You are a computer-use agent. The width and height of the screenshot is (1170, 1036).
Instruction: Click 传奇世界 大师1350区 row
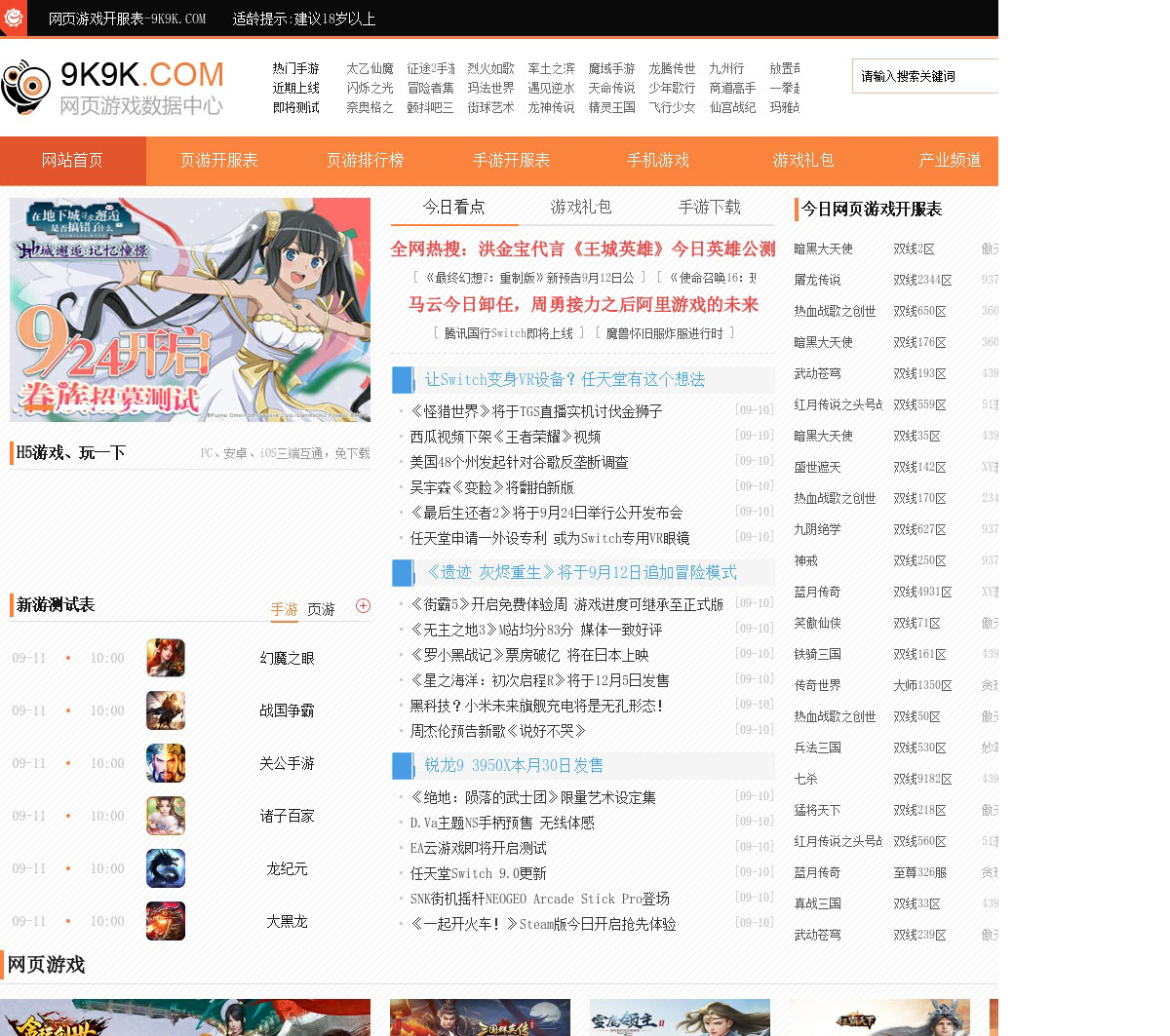[895, 685]
